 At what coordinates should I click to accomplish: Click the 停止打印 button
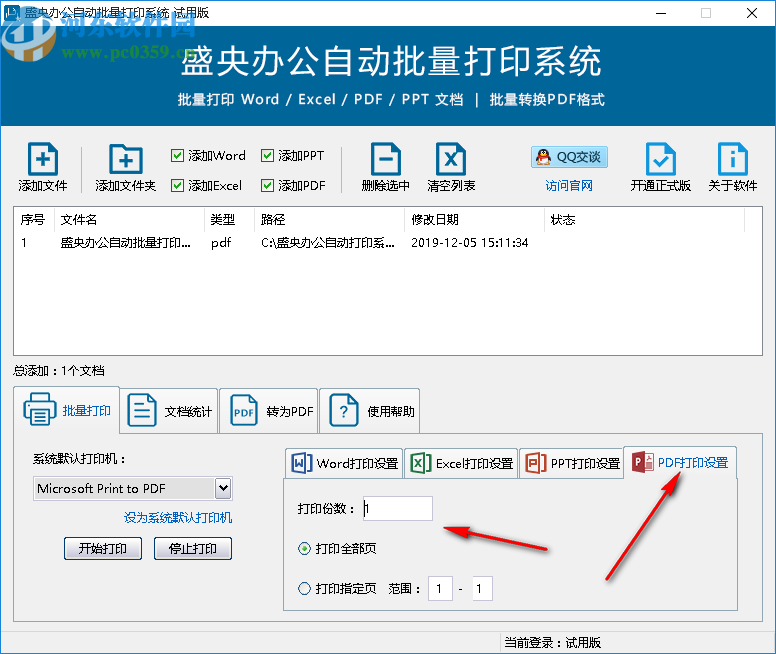coord(193,549)
